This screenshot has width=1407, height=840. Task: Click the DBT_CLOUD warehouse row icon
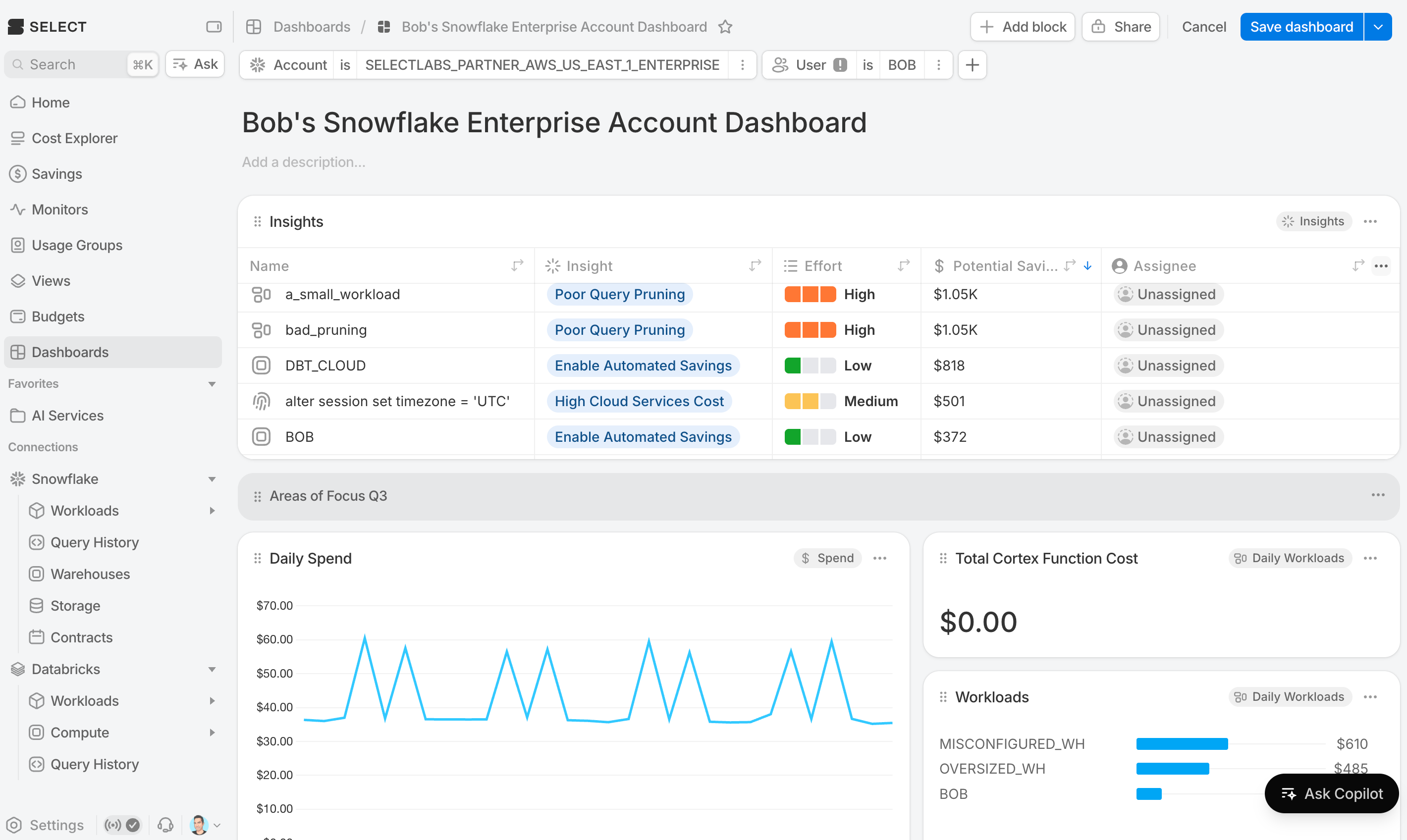tap(261, 366)
